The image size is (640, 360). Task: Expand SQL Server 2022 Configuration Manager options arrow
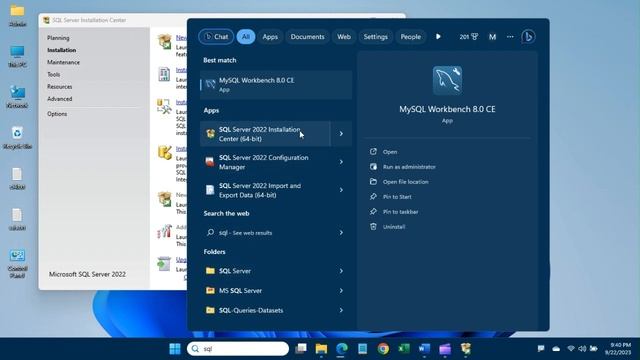(341, 162)
